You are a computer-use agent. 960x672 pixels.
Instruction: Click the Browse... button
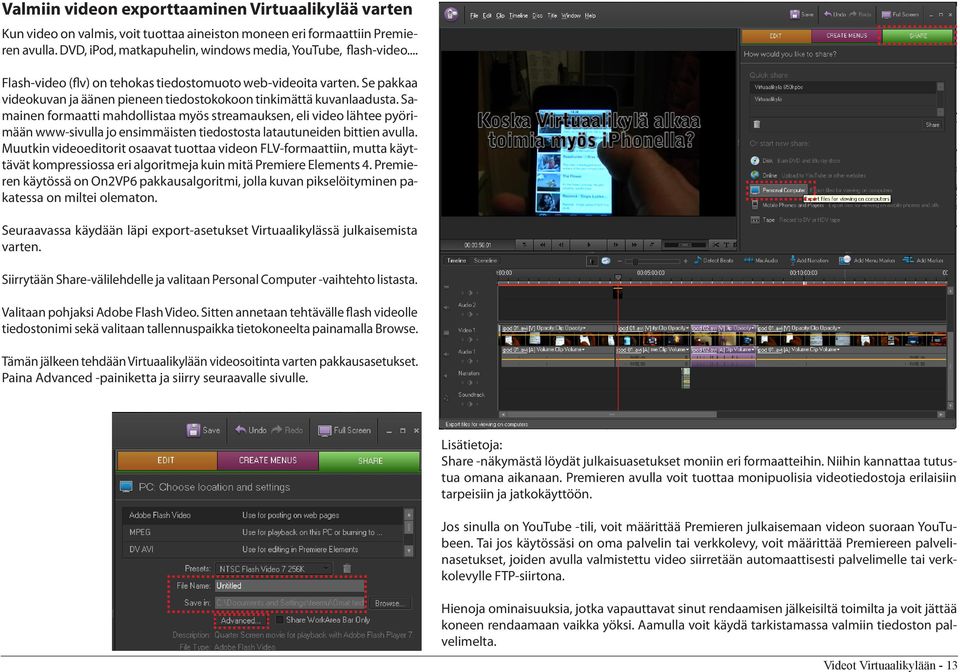tap(389, 603)
